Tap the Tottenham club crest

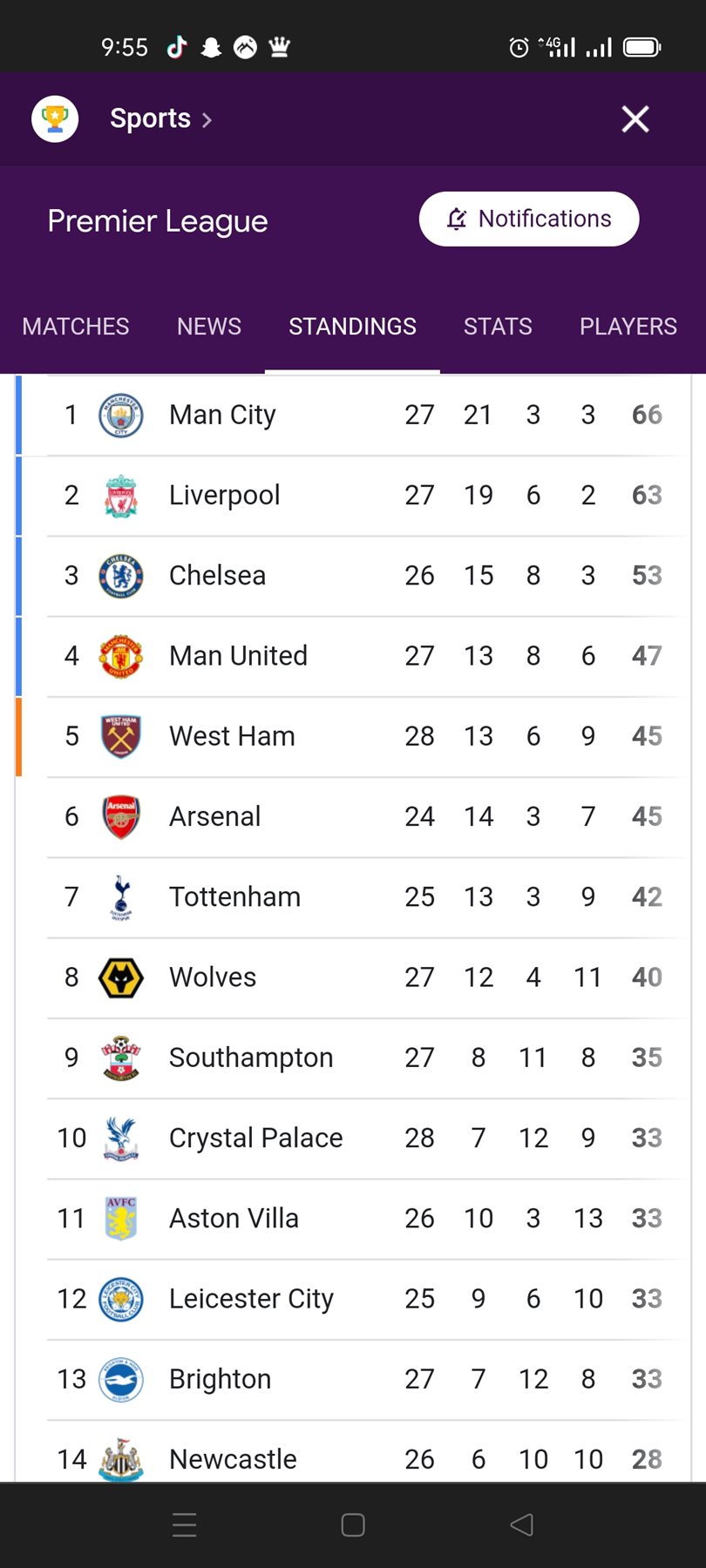(121, 897)
